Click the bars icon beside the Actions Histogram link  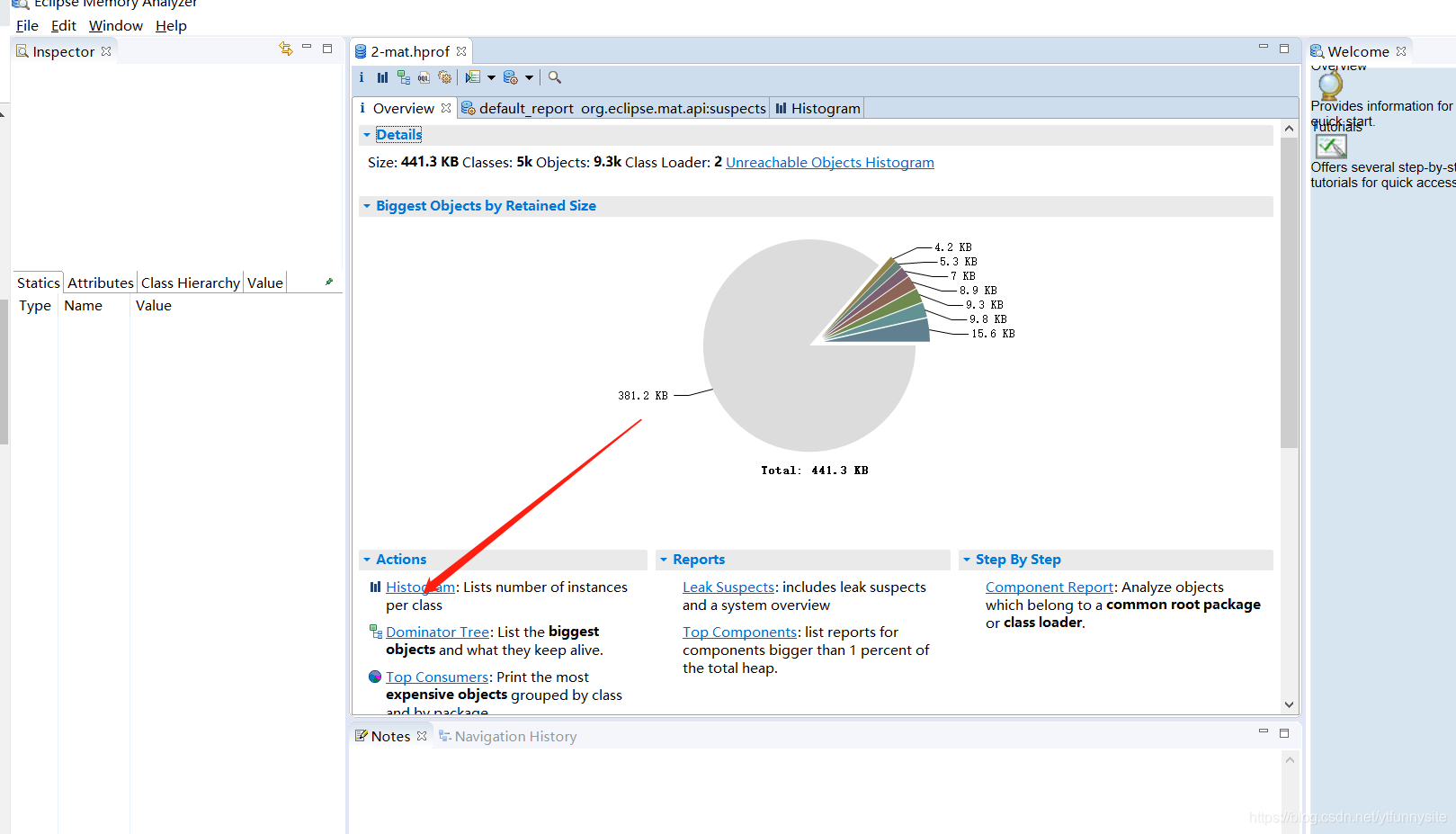[x=375, y=587]
